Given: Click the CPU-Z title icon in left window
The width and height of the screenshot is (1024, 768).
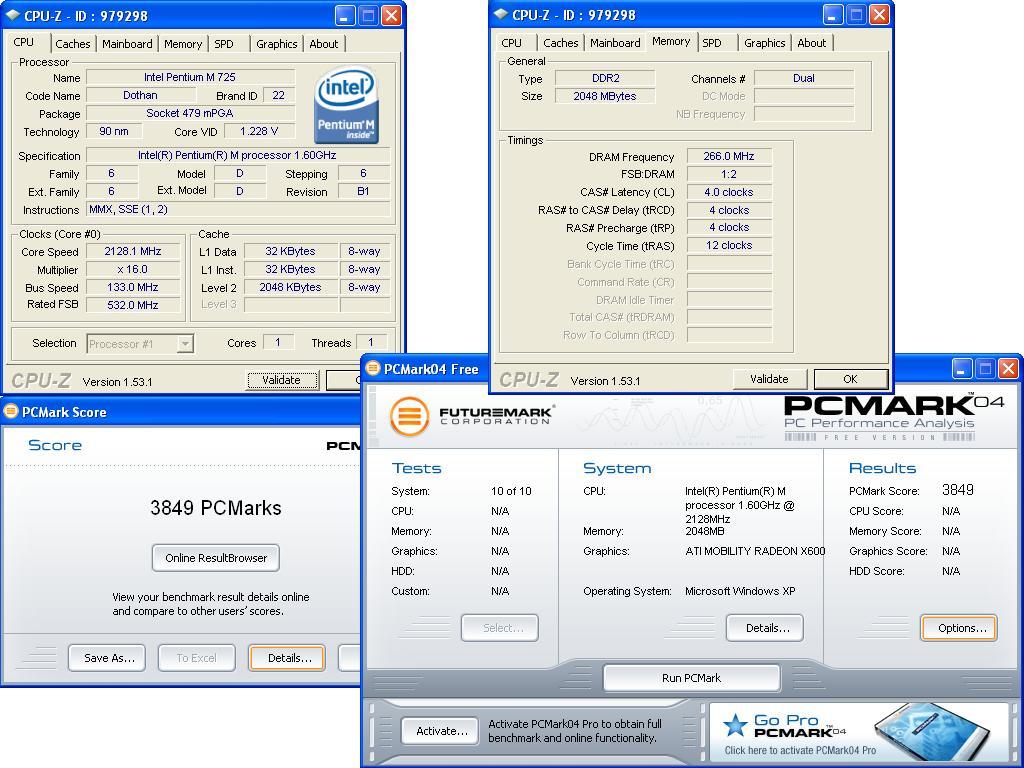Looking at the screenshot, I should click(12, 15).
